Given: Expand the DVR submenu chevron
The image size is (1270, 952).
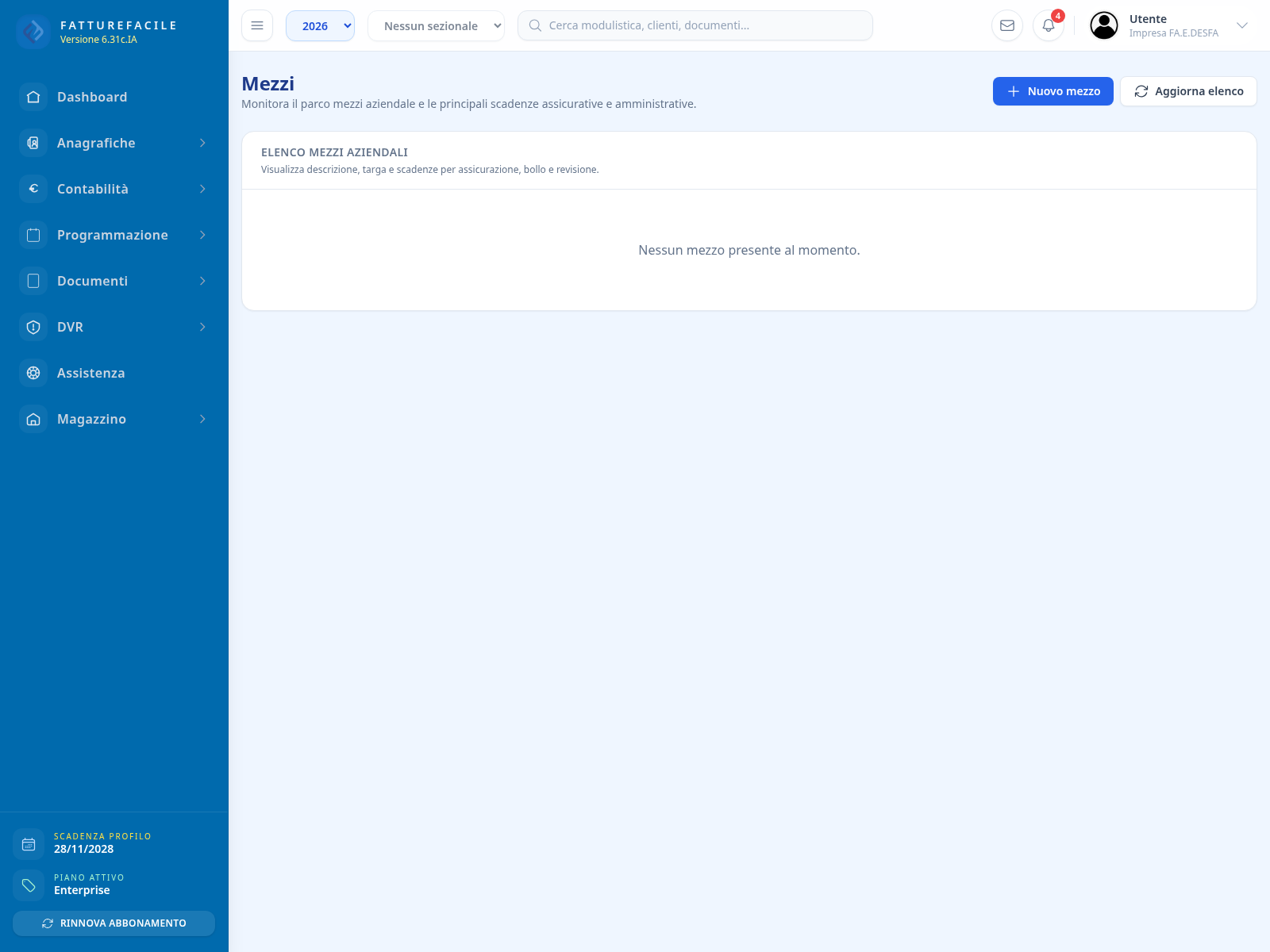Looking at the screenshot, I should 202,327.
